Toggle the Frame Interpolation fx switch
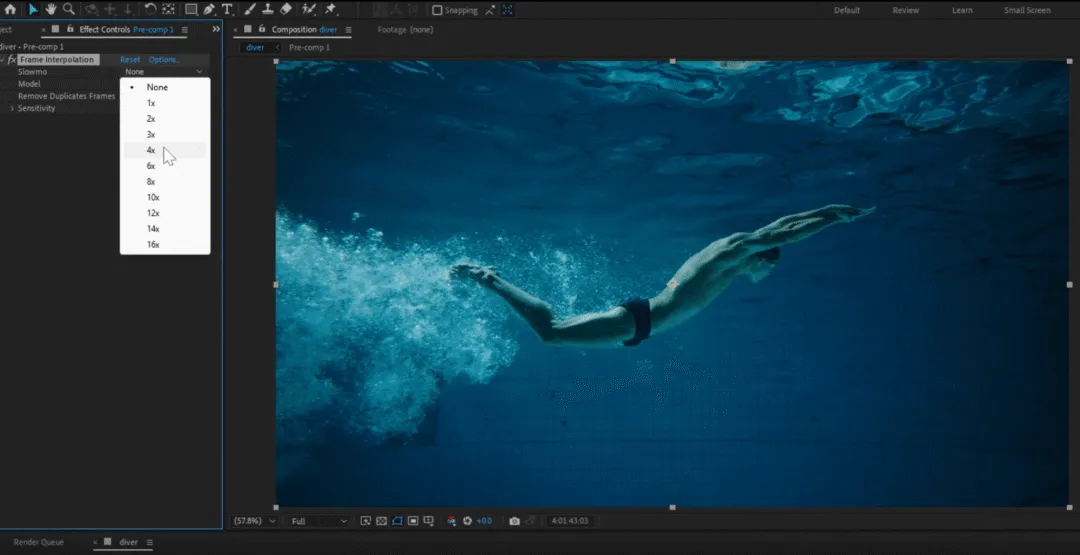 point(11,60)
